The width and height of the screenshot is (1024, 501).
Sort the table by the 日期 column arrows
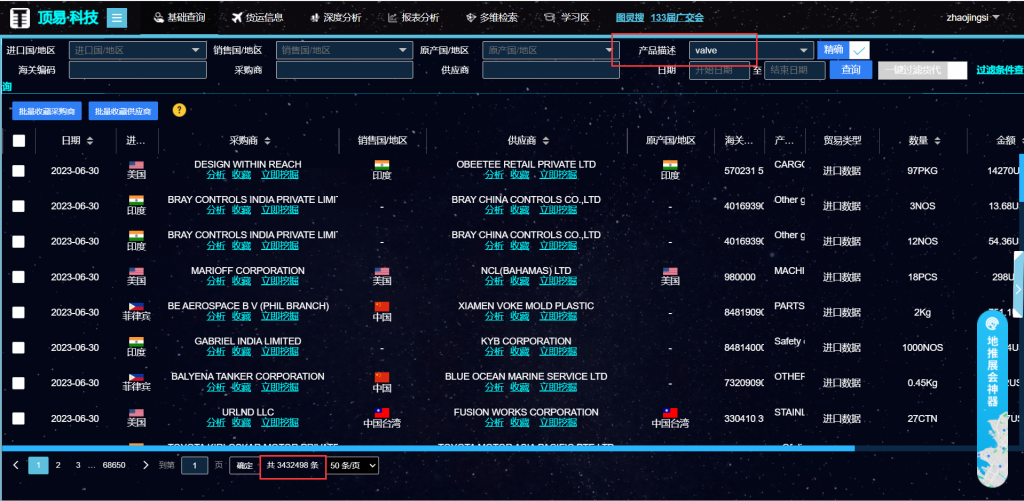[90, 141]
